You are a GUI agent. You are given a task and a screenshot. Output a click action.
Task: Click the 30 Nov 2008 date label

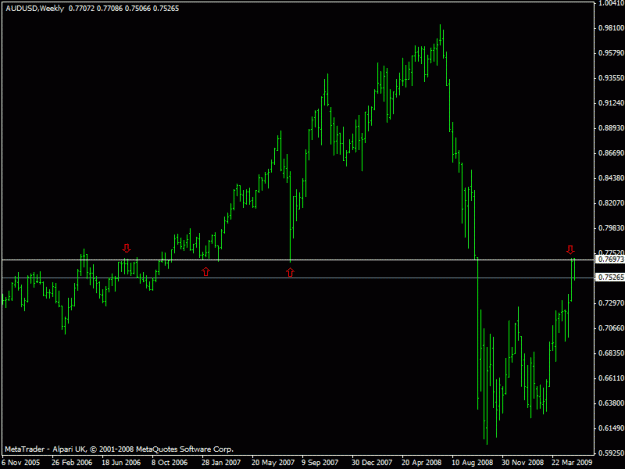pyautogui.click(x=523, y=463)
